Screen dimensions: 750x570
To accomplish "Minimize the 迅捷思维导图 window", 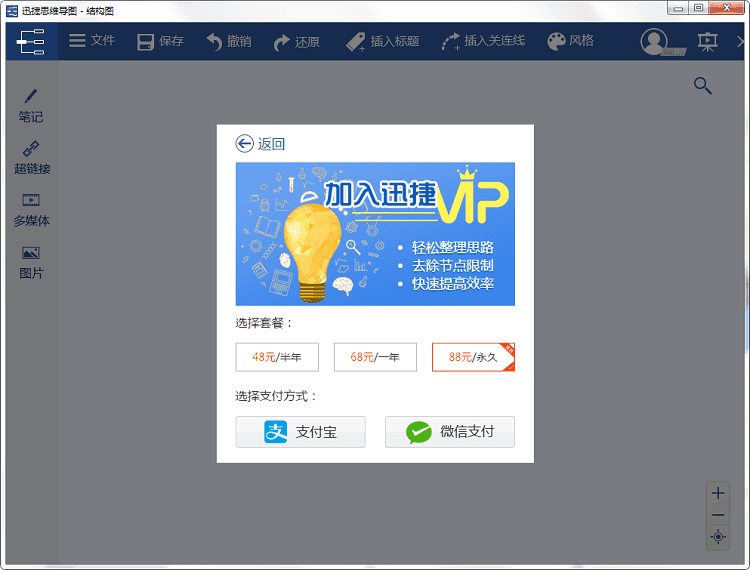I will pos(678,8).
